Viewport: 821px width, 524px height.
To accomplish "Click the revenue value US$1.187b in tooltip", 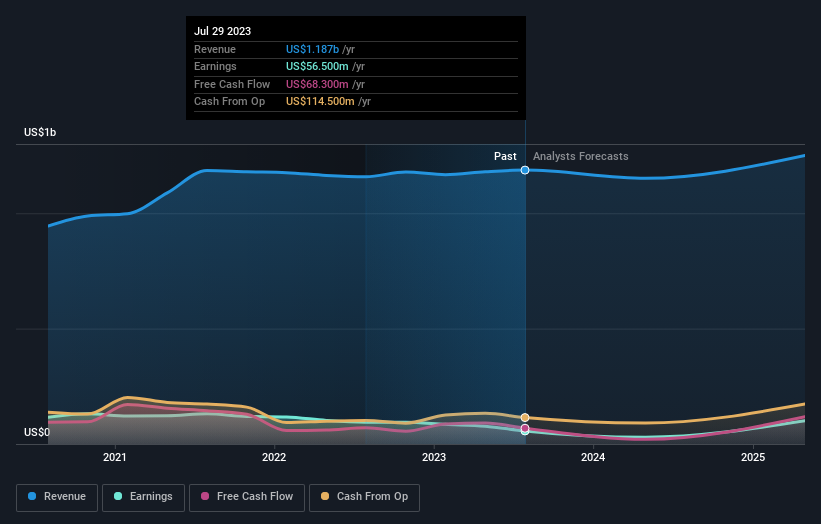I will pyautogui.click(x=312, y=49).
